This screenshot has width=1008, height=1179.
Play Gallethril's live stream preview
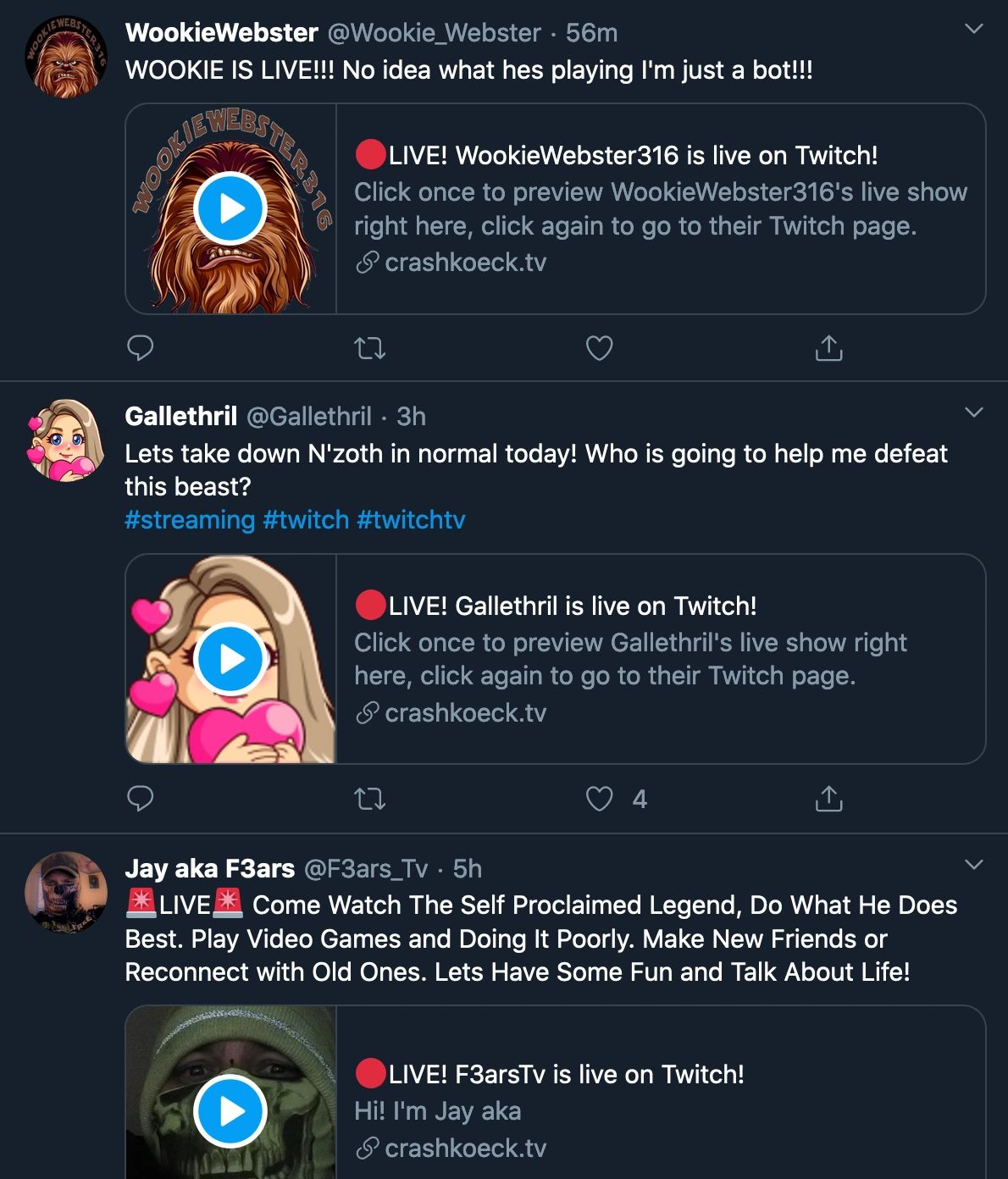point(230,659)
